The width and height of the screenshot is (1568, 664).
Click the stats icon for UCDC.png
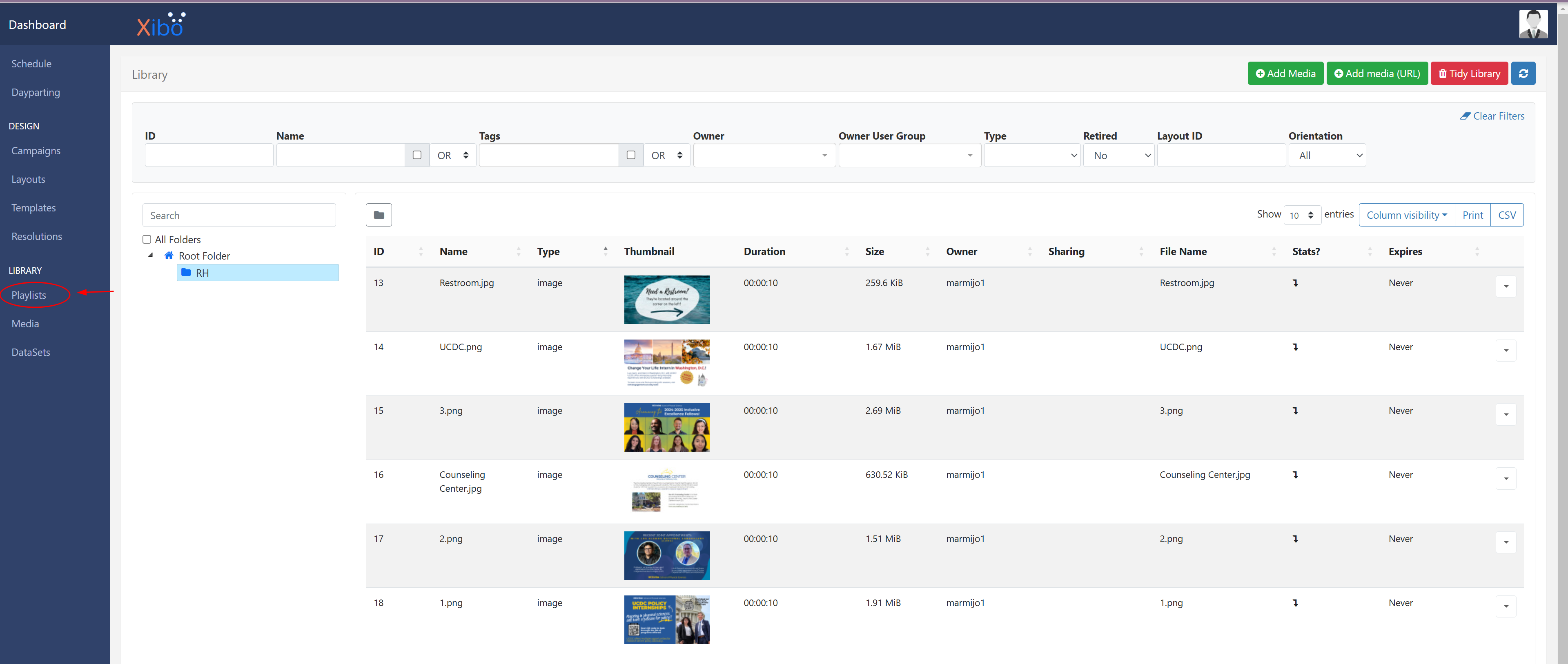coord(1295,347)
